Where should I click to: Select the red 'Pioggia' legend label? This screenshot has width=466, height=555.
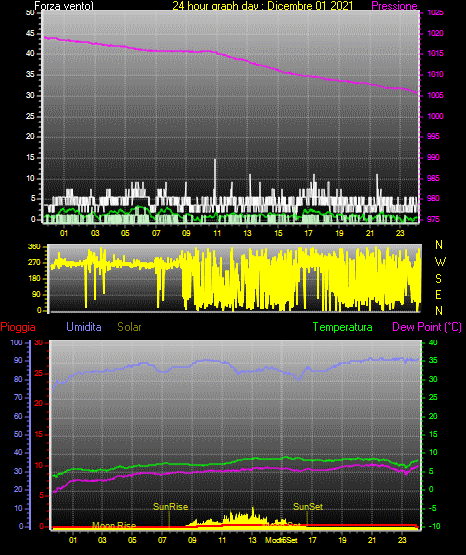(x=18, y=327)
